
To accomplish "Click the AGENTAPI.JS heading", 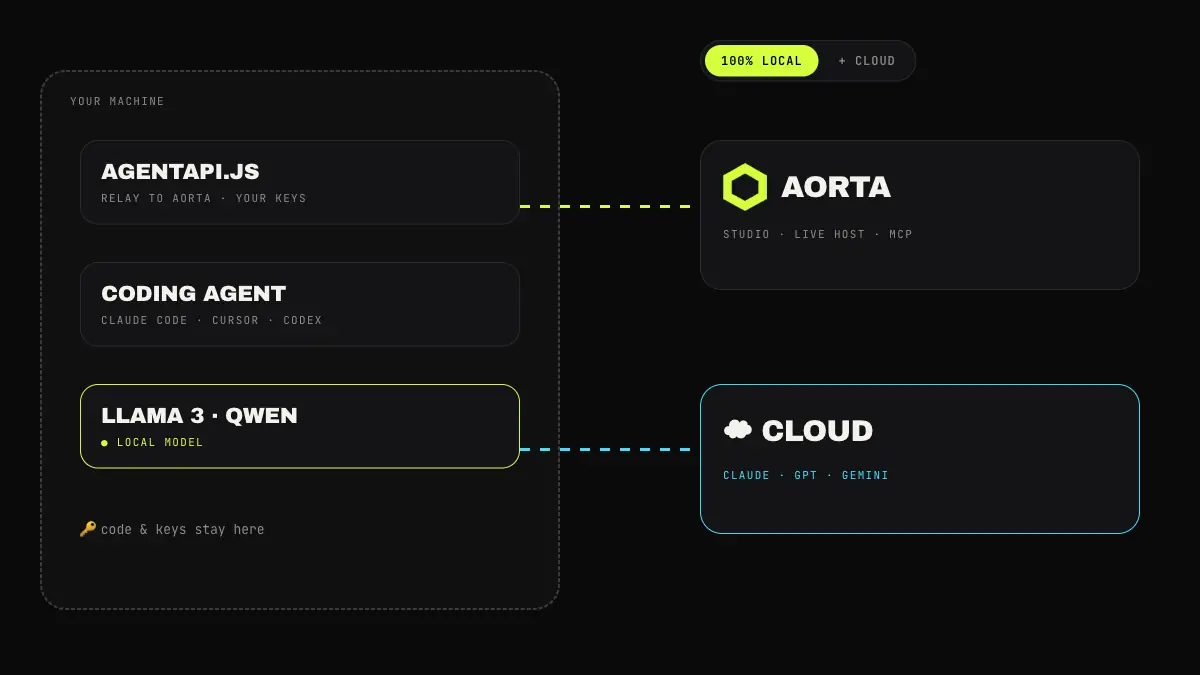I will coord(180,172).
